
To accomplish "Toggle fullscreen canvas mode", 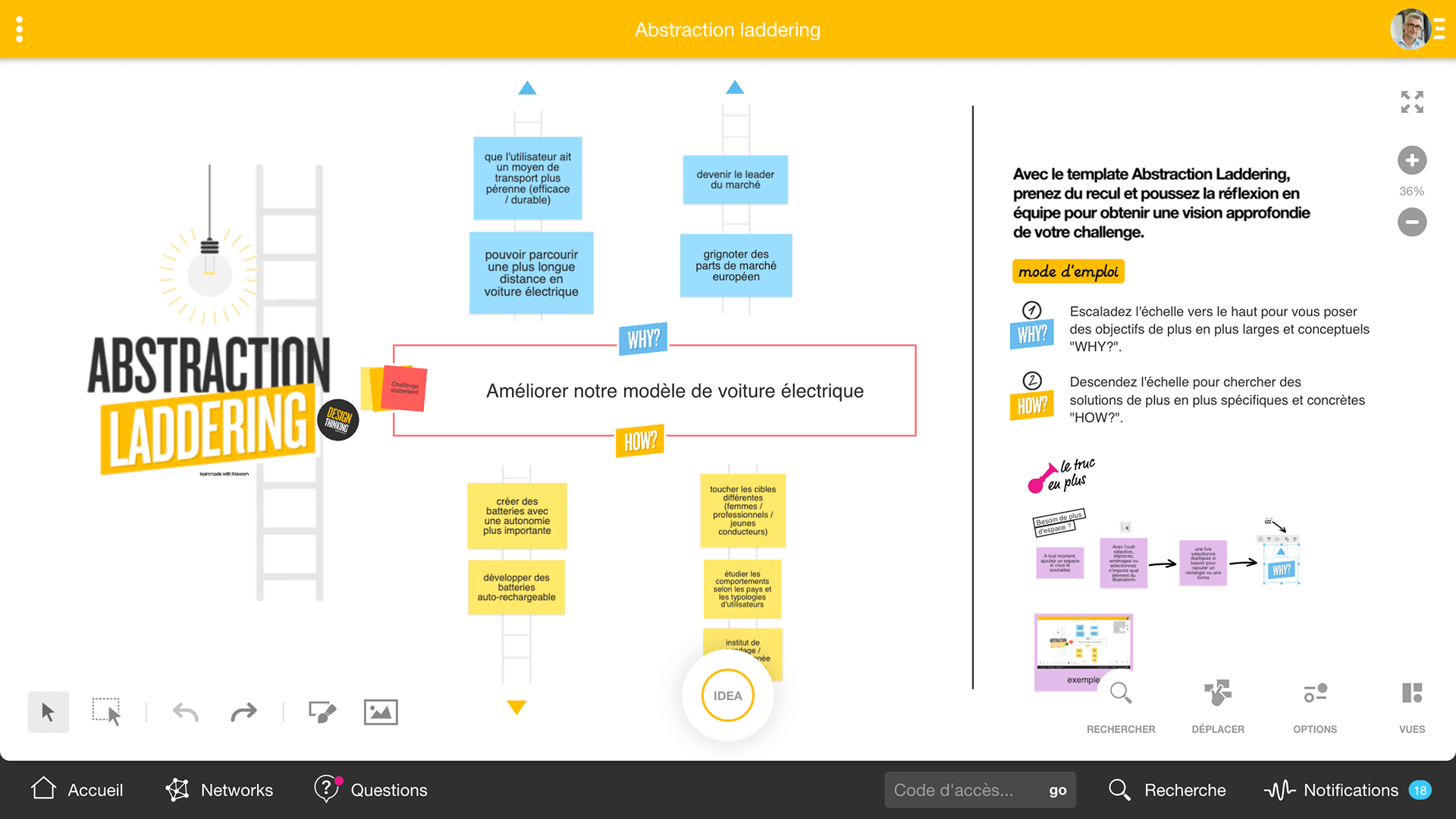I will coord(1411,102).
